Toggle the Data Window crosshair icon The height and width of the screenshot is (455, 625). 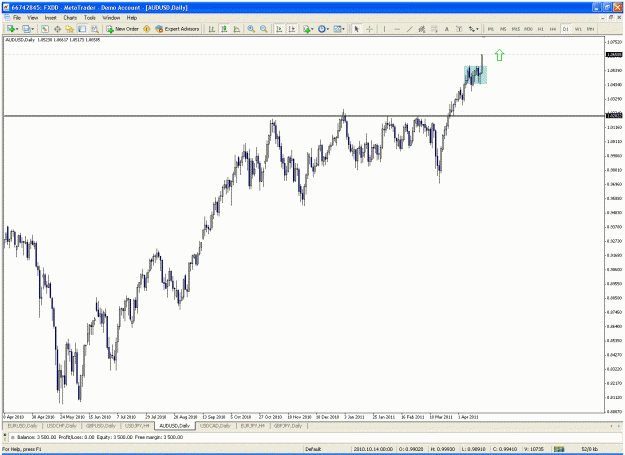[57, 29]
